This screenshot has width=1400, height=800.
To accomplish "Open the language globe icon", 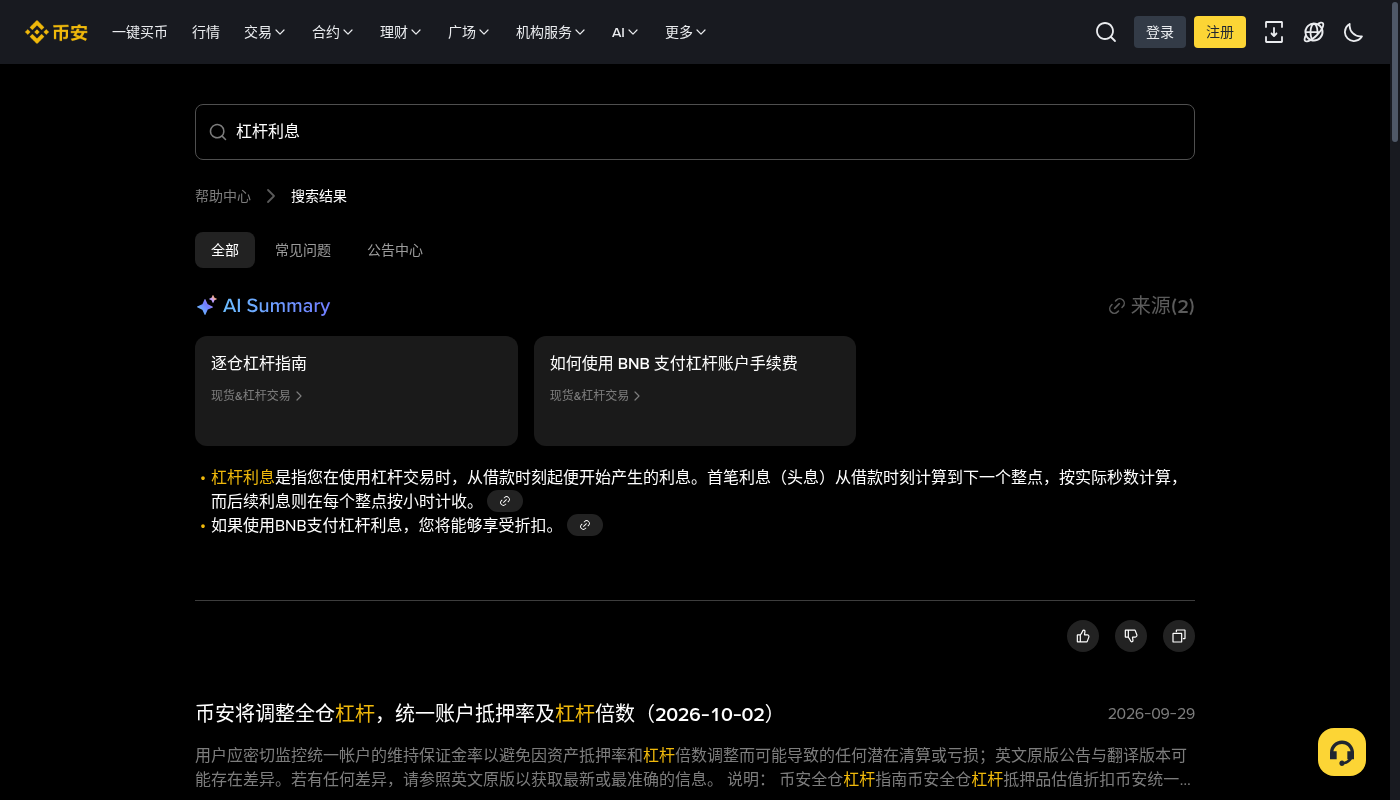I will (1314, 32).
